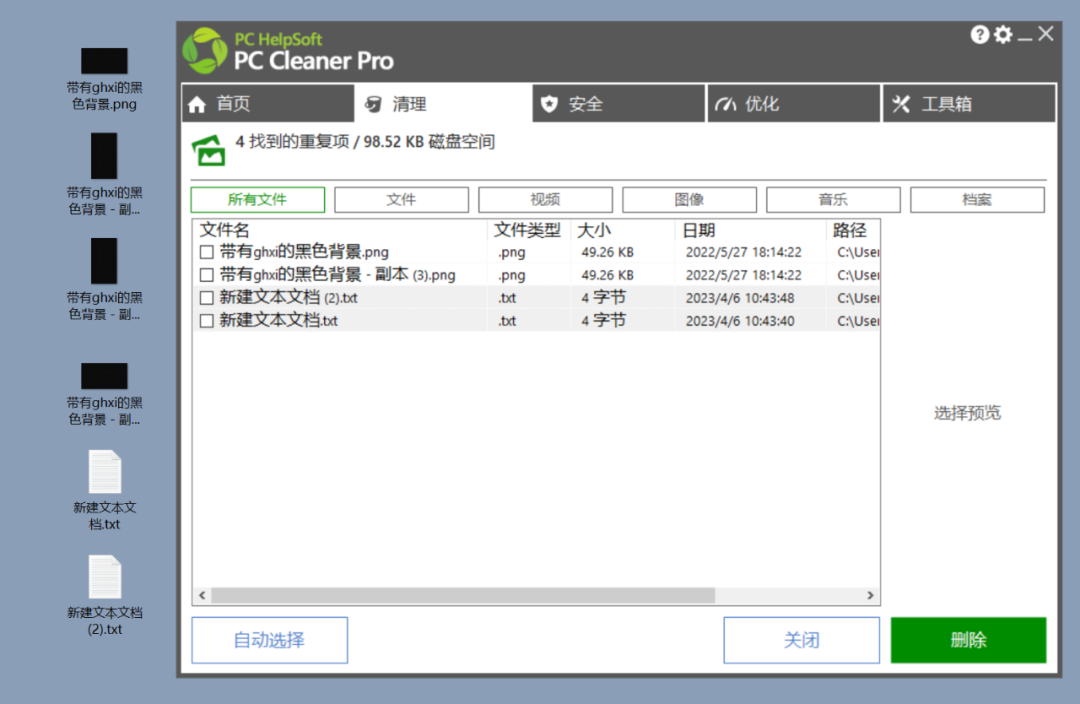Filter by 所有文件
The height and width of the screenshot is (704, 1080).
coord(258,200)
